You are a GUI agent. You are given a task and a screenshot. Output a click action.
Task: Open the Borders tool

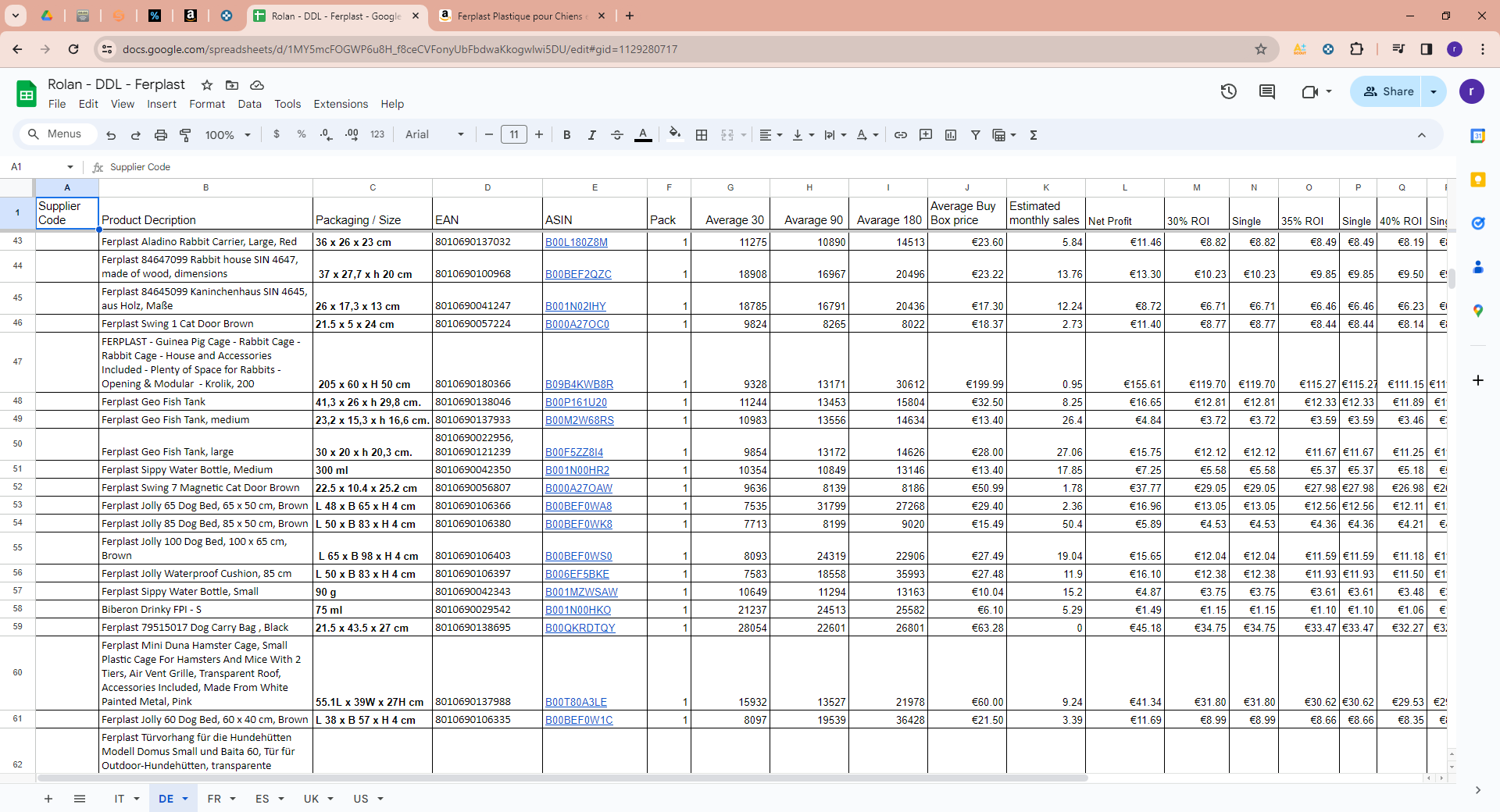tap(702, 135)
